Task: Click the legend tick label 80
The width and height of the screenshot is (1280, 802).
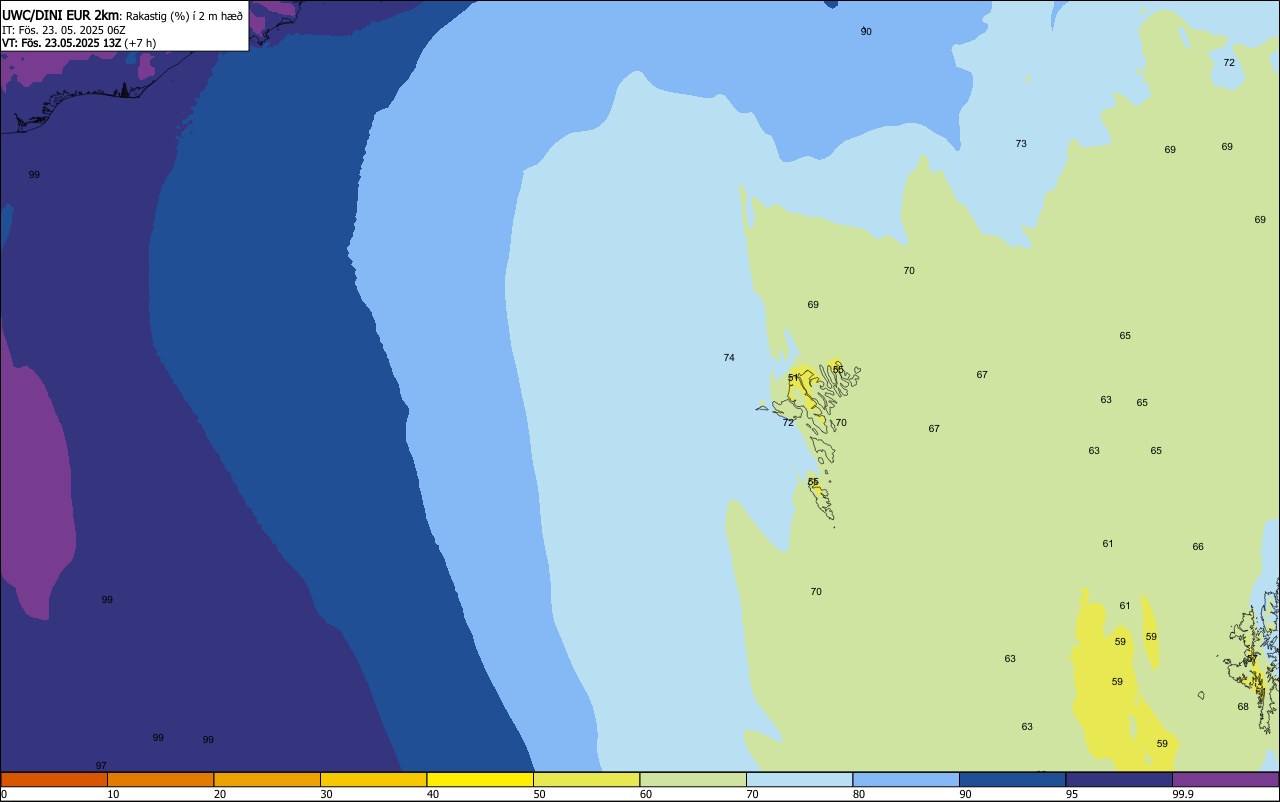Action: 859,794
